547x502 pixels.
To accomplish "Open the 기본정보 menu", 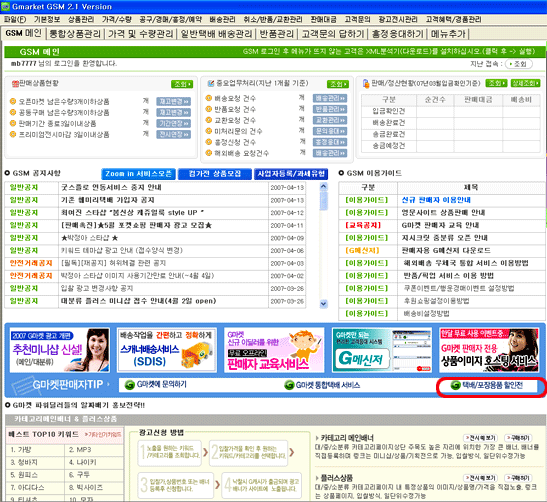I will pos(47,20).
